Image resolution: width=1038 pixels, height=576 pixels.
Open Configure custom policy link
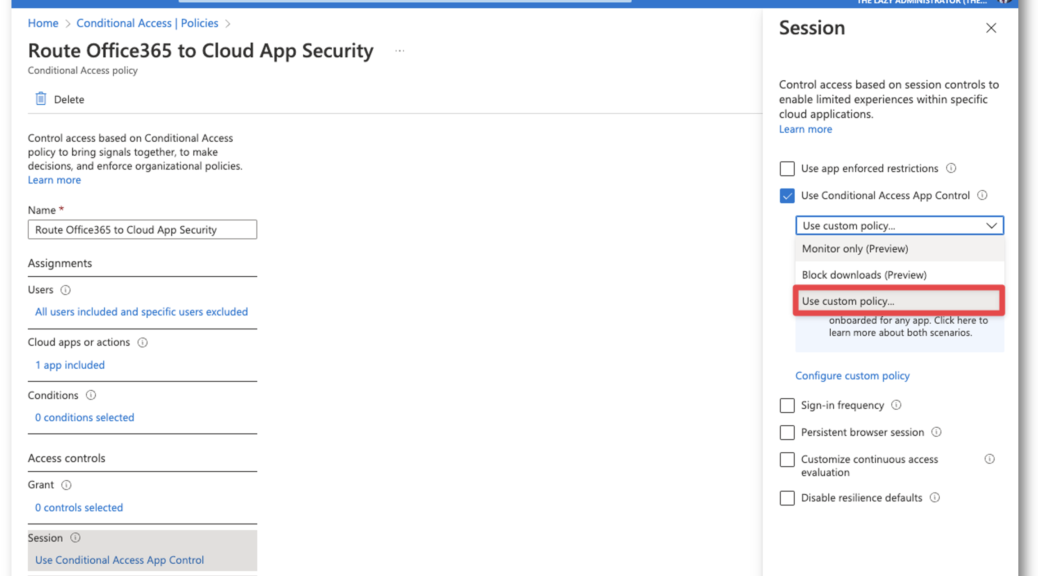pyautogui.click(x=853, y=375)
